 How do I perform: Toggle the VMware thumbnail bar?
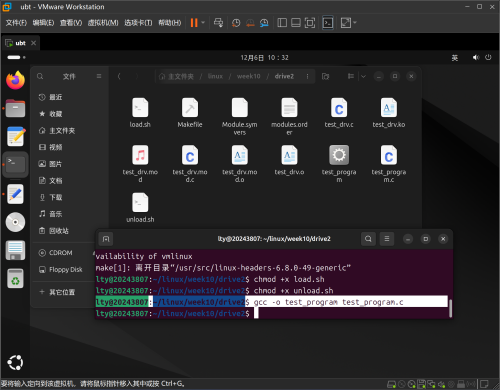pos(296,23)
